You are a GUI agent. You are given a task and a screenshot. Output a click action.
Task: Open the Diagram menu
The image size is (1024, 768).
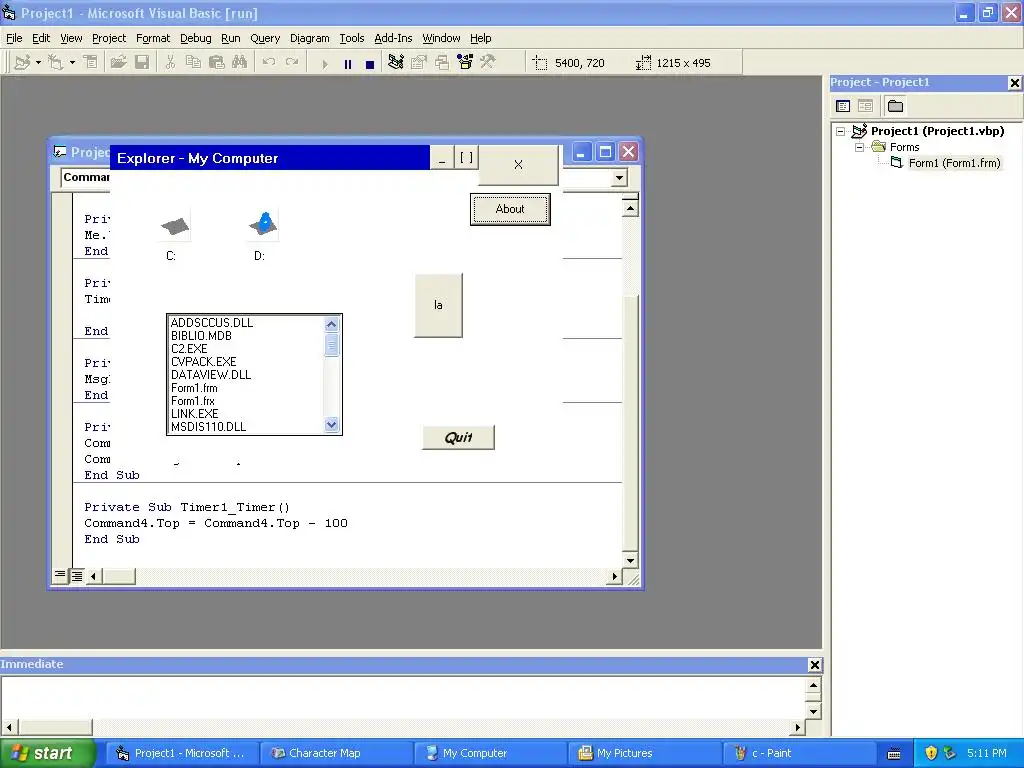[x=310, y=38]
